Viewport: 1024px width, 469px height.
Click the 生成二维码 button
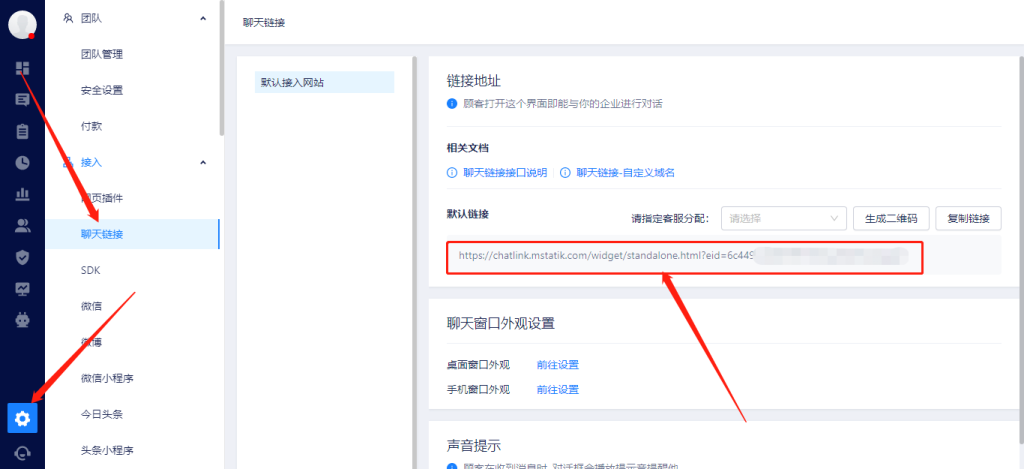coord(891,218)
